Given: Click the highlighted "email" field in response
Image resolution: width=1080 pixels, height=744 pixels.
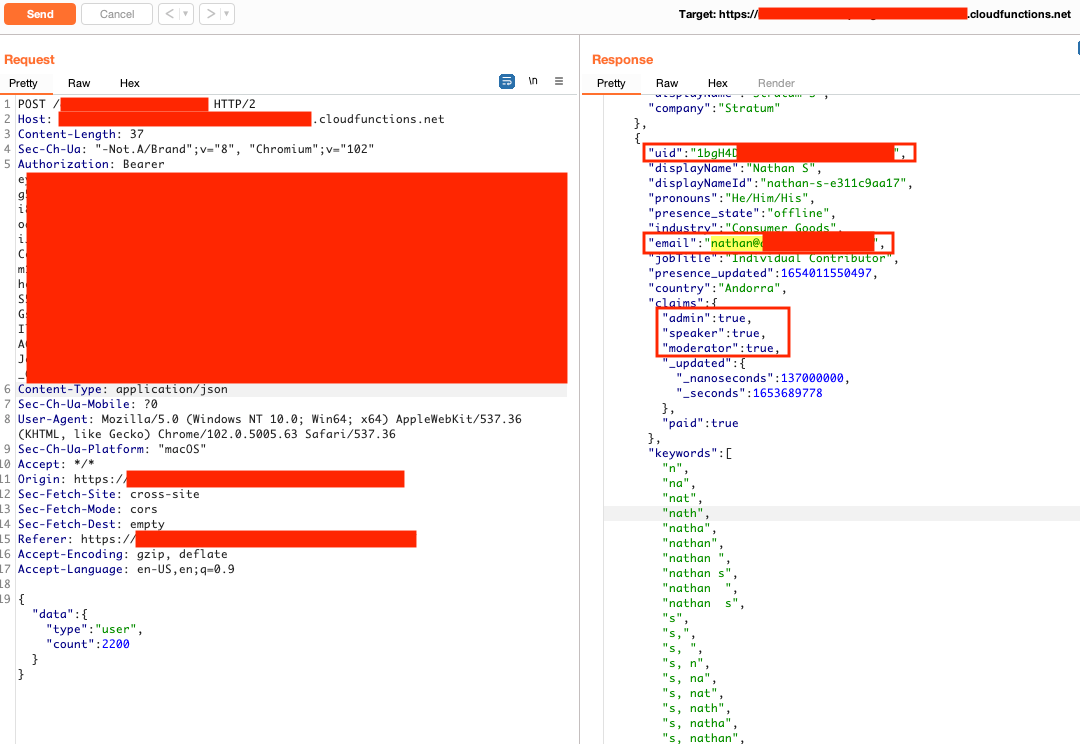Looking at the screenshot, I should [x=769, y=243].
